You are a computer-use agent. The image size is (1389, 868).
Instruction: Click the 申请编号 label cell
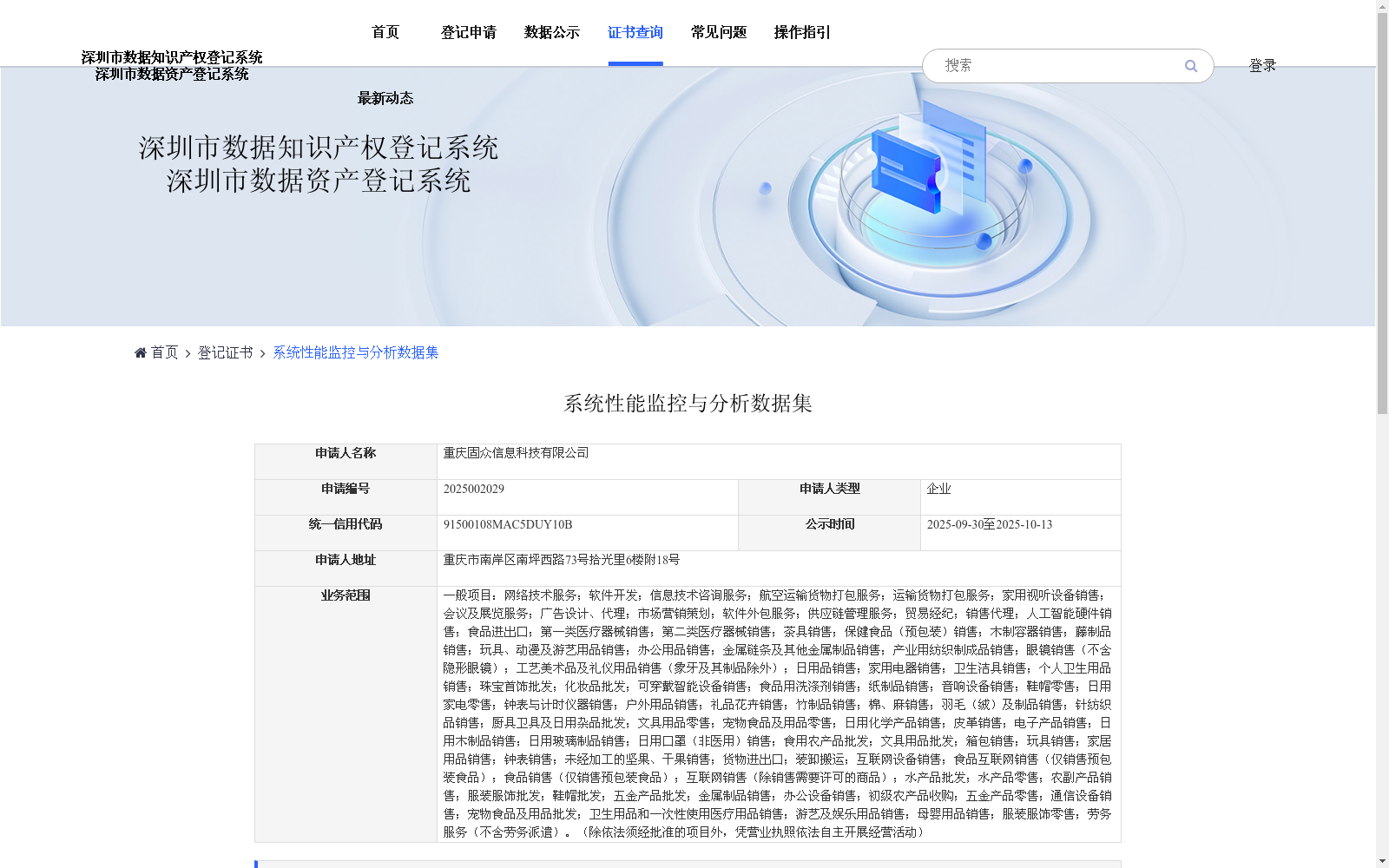(x=346, y=497)
